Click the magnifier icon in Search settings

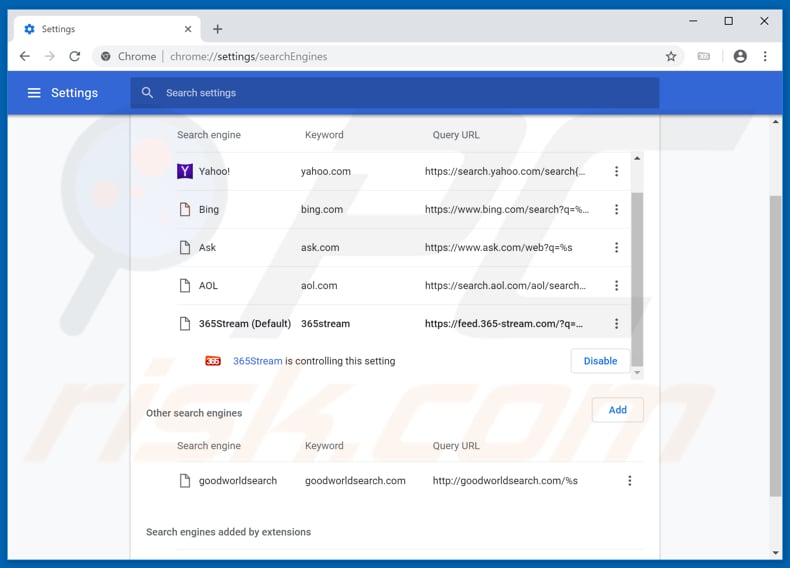(147, 93)
